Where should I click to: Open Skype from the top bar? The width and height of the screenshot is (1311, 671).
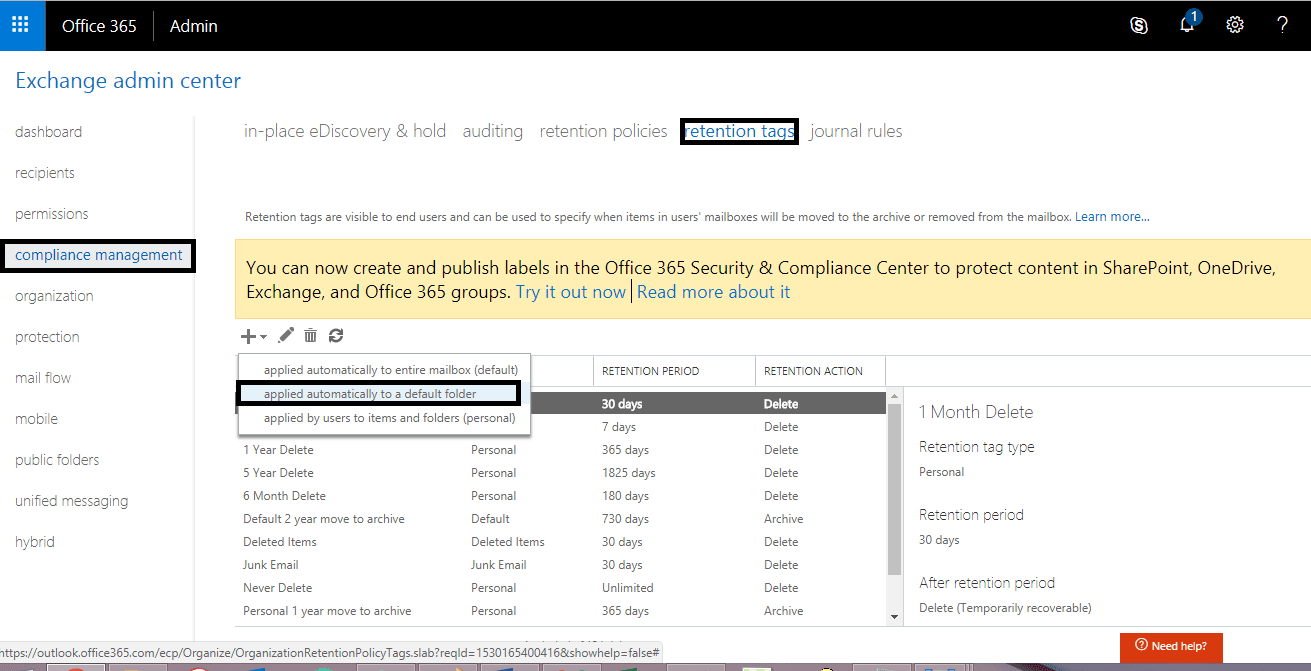point(1138,26)
